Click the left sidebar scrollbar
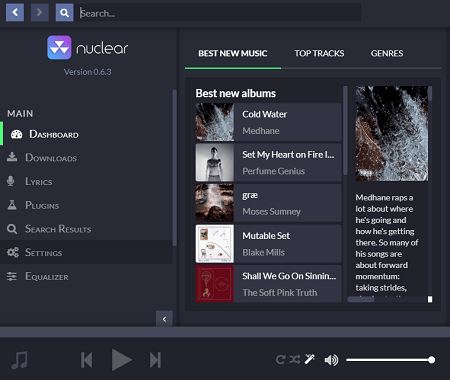The width and height of the screenshot is (450, 380). tap(174, 168)
